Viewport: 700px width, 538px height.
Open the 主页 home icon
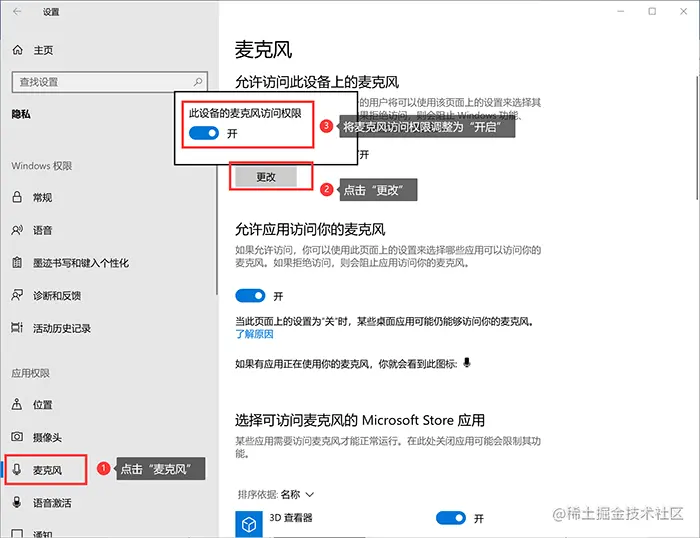(17, 50)
